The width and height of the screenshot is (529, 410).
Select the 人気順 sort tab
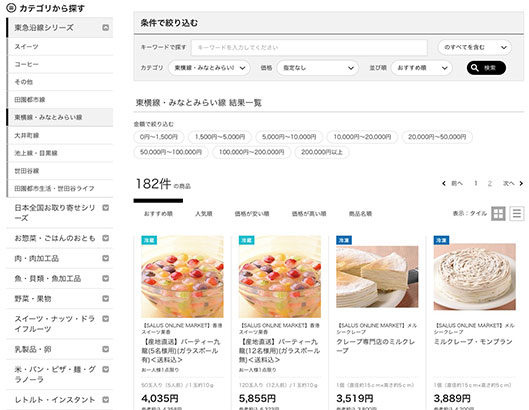tap(203, 214)
